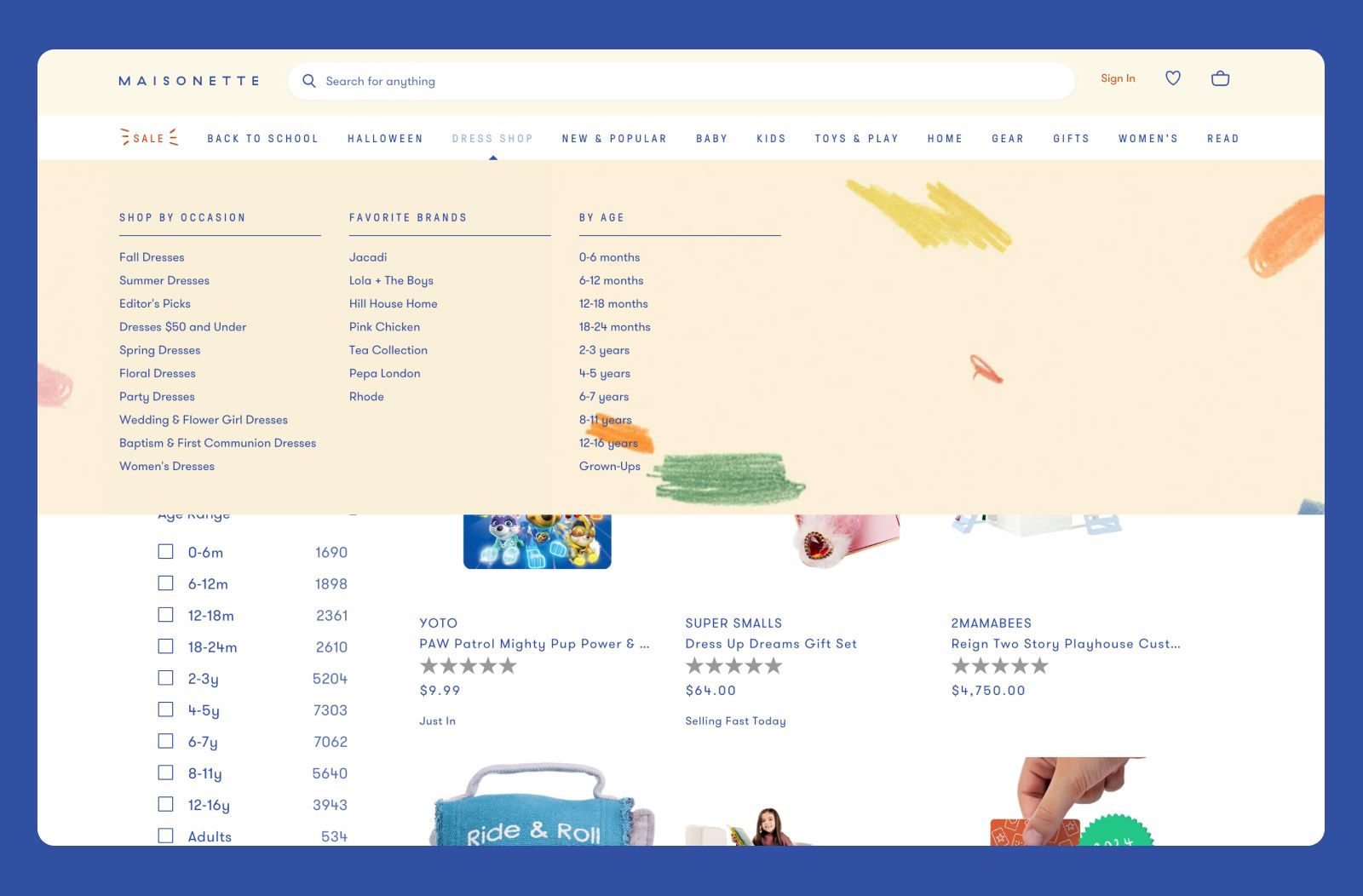Open Reign Two Story Playhouse title

(1066, 644)
